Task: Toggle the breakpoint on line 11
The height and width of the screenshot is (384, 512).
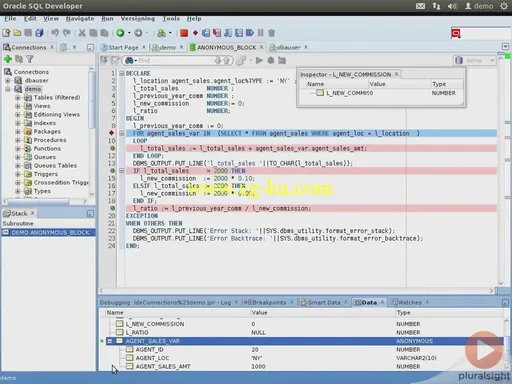Action: point(113,148)
